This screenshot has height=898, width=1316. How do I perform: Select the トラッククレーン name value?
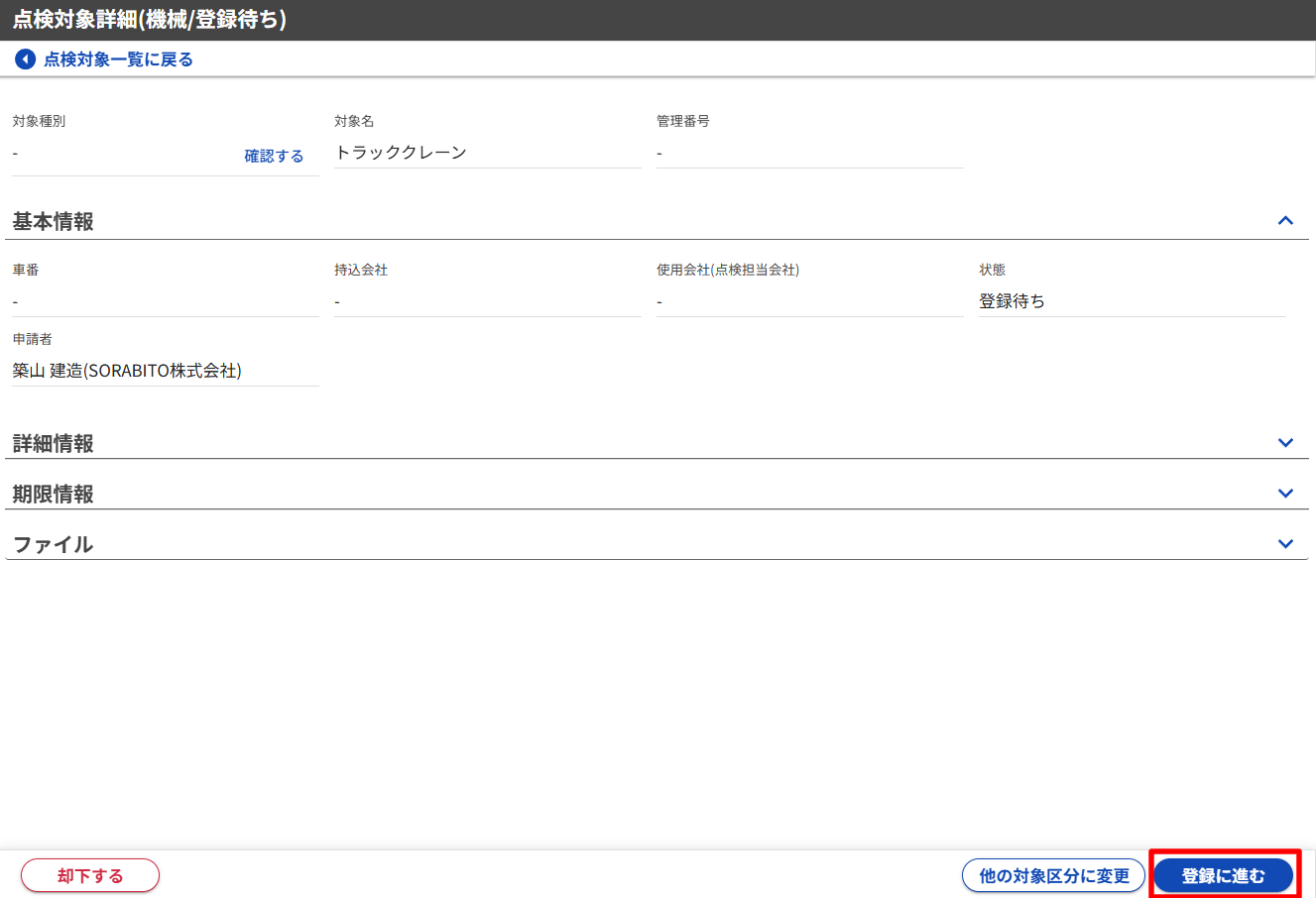pyautogui.click(x=401, y=153)
